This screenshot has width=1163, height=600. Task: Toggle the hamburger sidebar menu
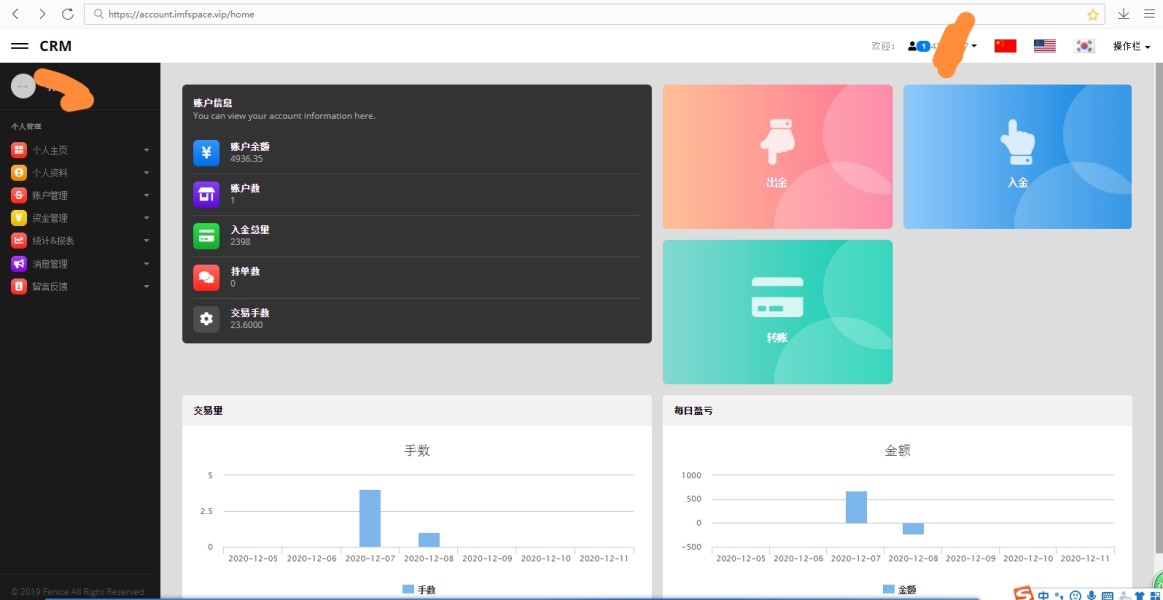click(19, 46)
